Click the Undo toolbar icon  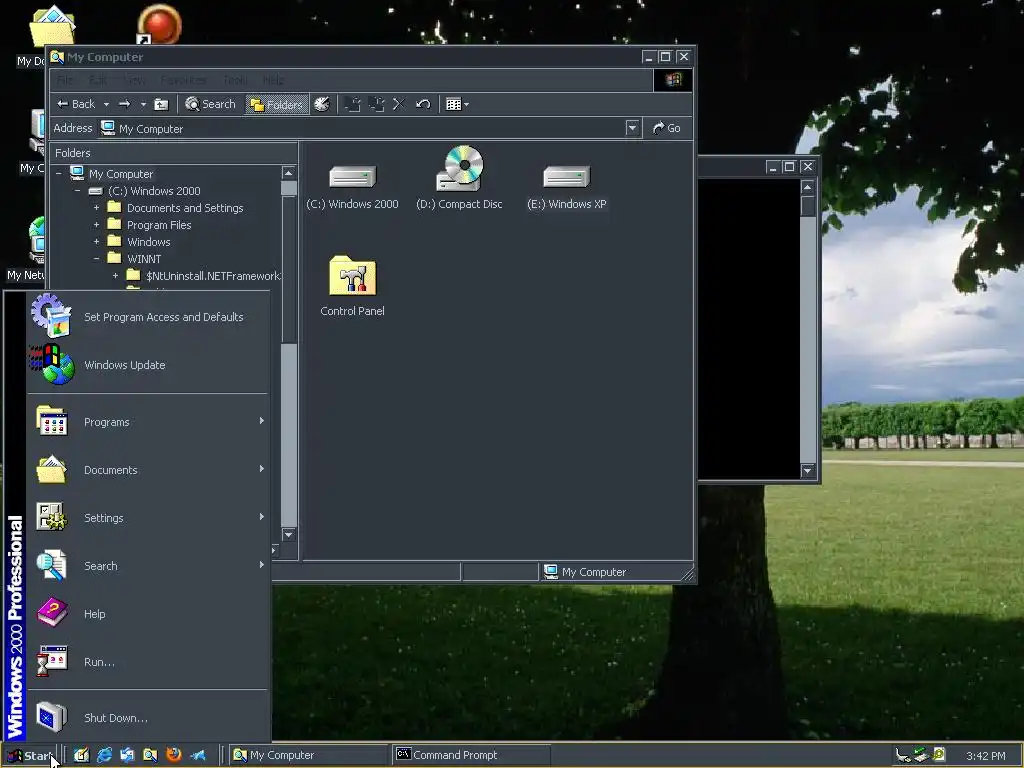pos(423,104)
